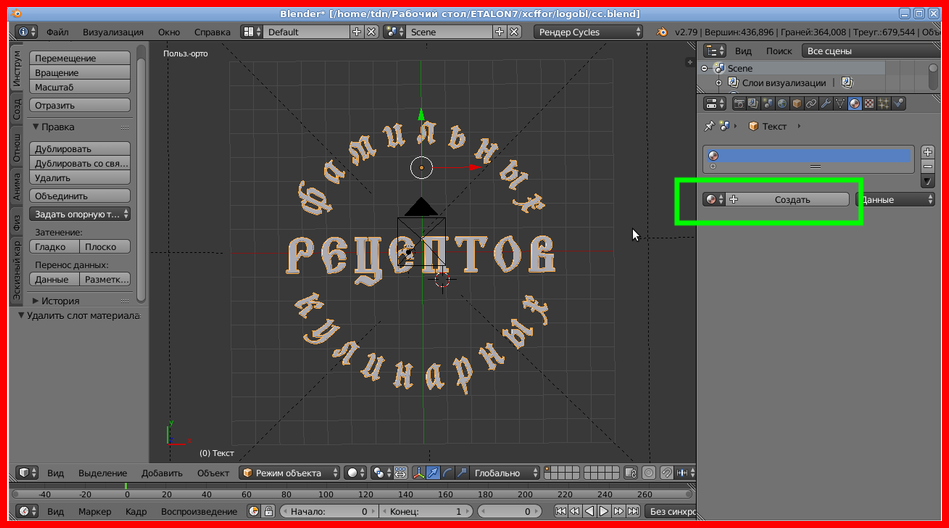Expand the История panel
949x528 pixels.
tap(60, 300)
